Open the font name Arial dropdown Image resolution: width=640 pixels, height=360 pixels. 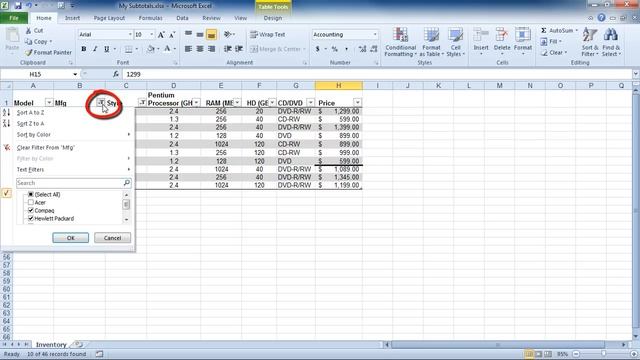click(x=130, y=35)
